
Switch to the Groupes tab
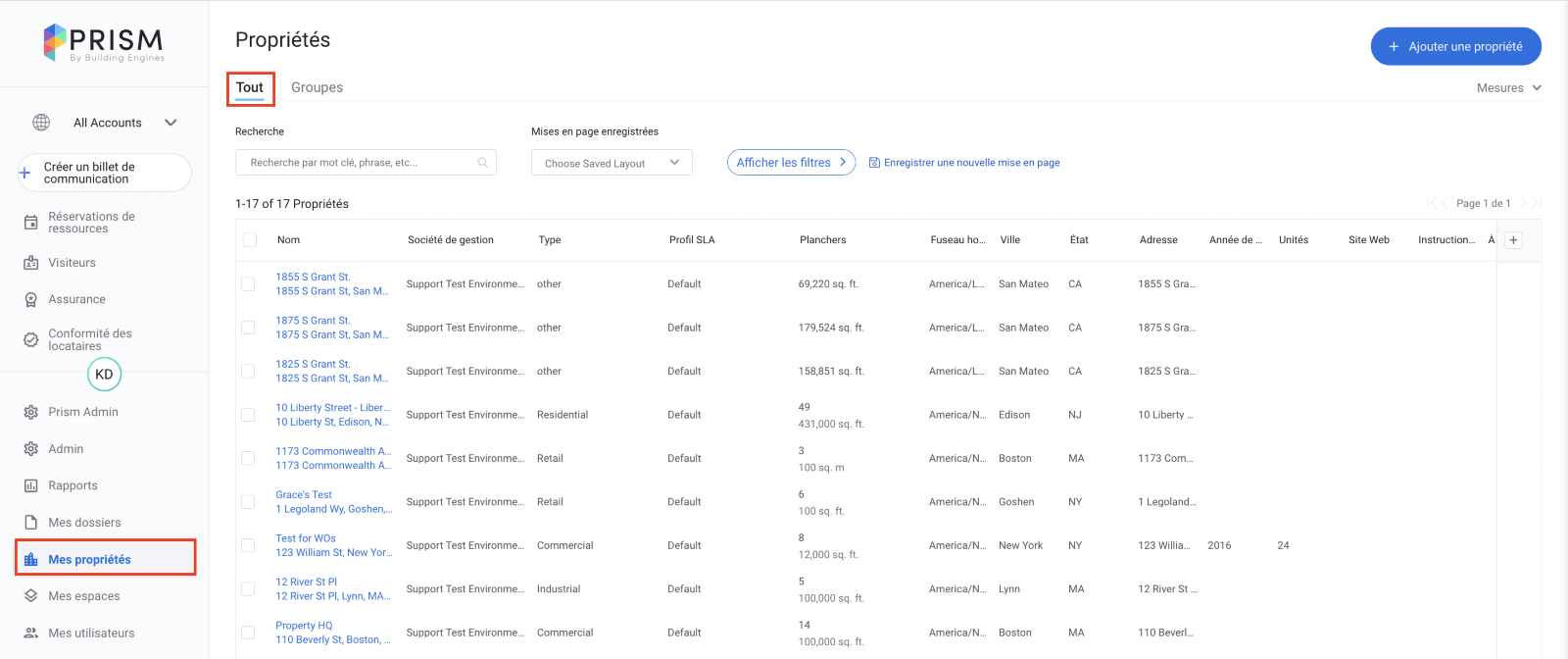point(317,87)
